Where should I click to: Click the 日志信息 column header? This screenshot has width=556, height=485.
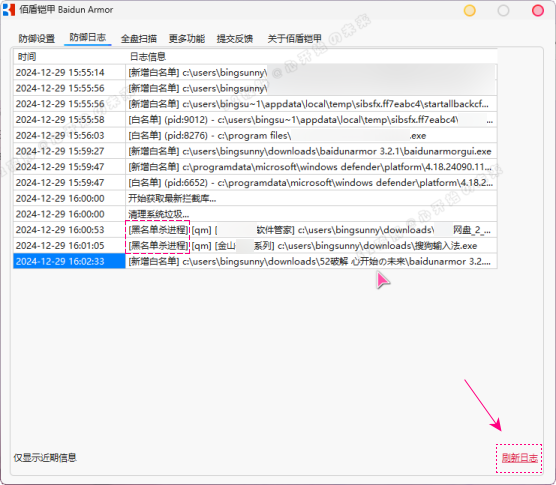[311, 56]
